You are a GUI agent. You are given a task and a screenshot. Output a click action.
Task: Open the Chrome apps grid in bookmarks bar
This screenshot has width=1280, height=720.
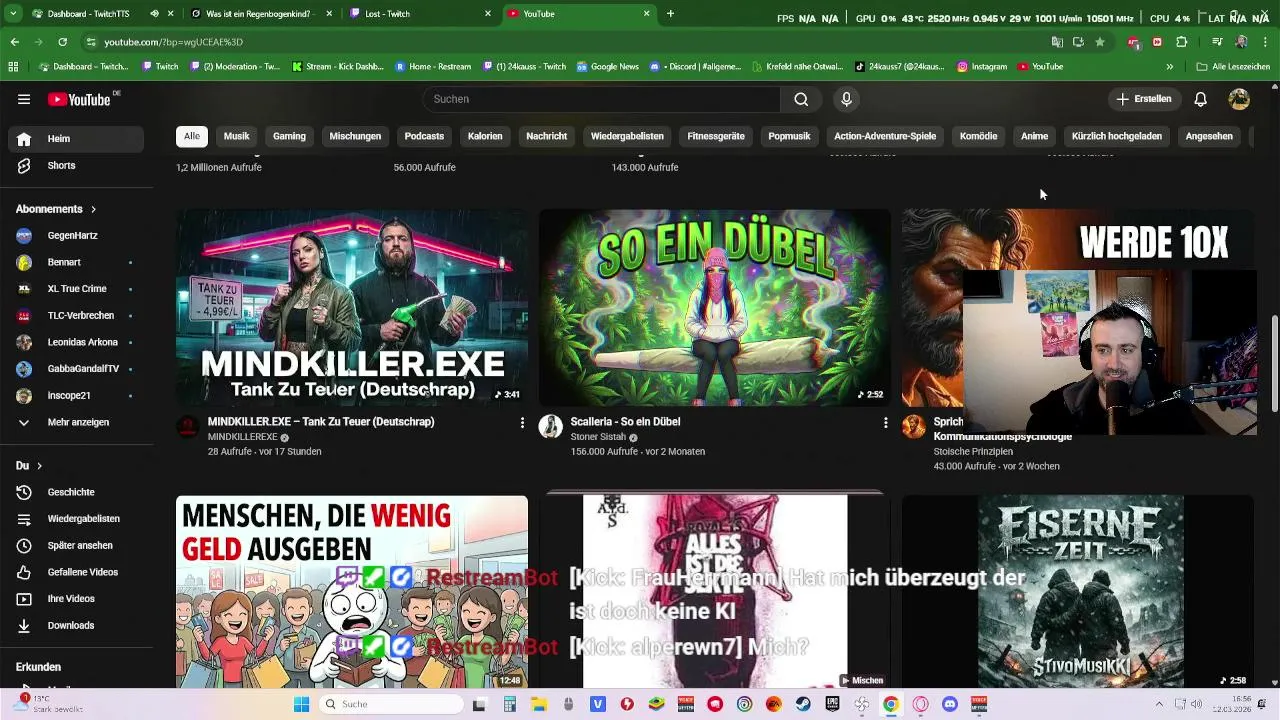point(13,67)
